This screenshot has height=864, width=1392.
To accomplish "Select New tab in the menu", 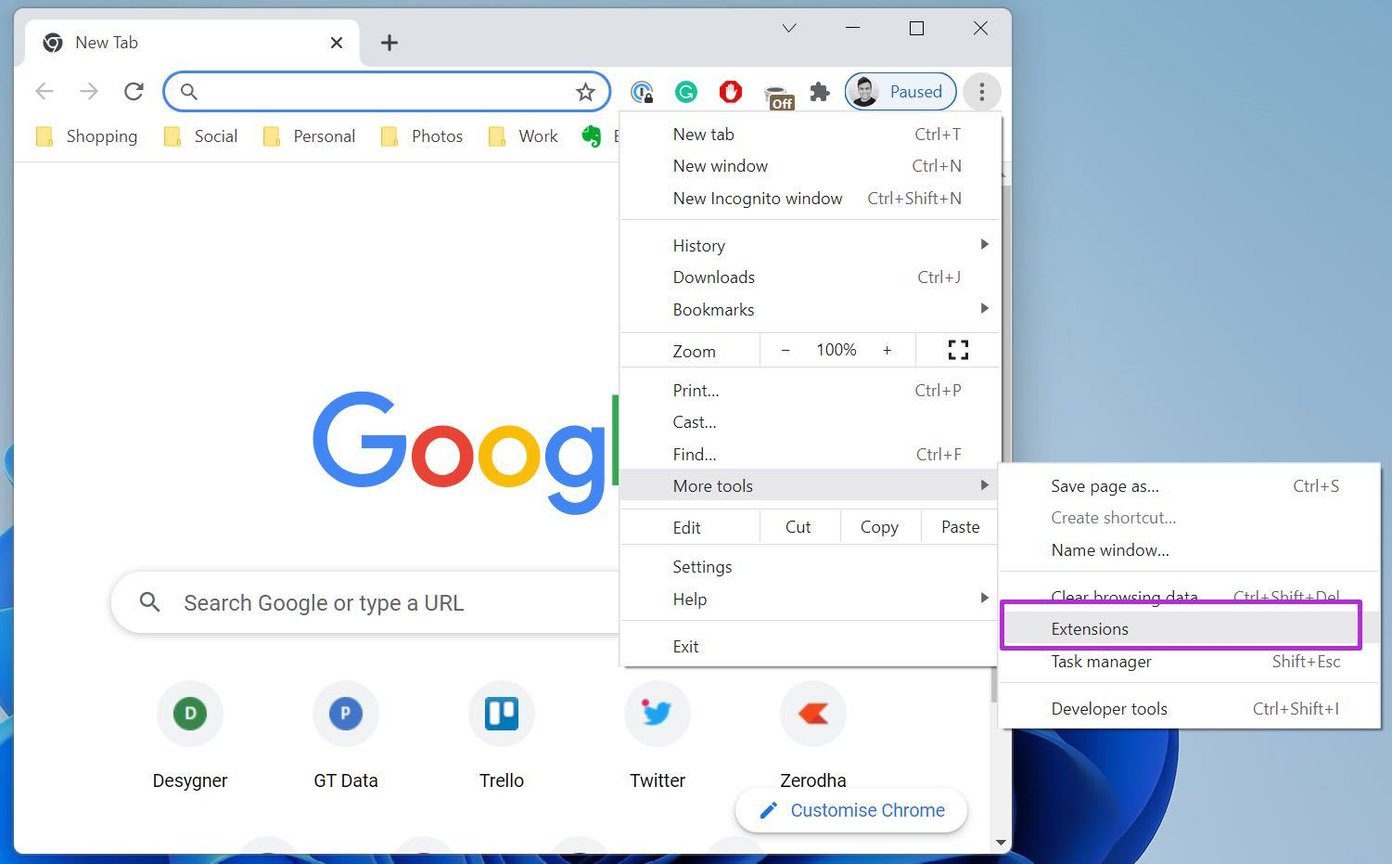I will point(809,134).
